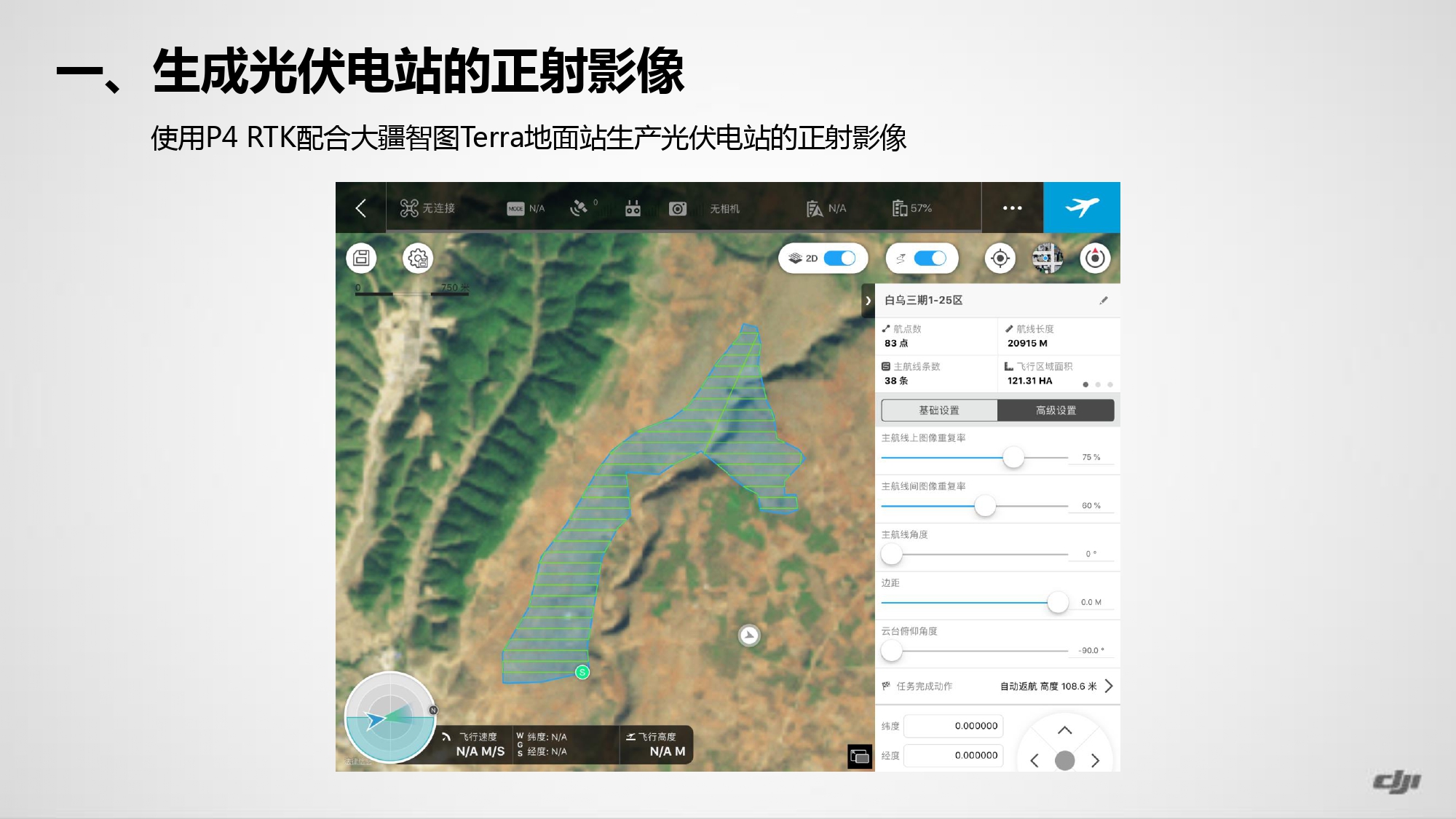The height and width of the screenshot is (819, 1456).
Task: Tap the stats page indicator dots
Action: [1098, 384]
